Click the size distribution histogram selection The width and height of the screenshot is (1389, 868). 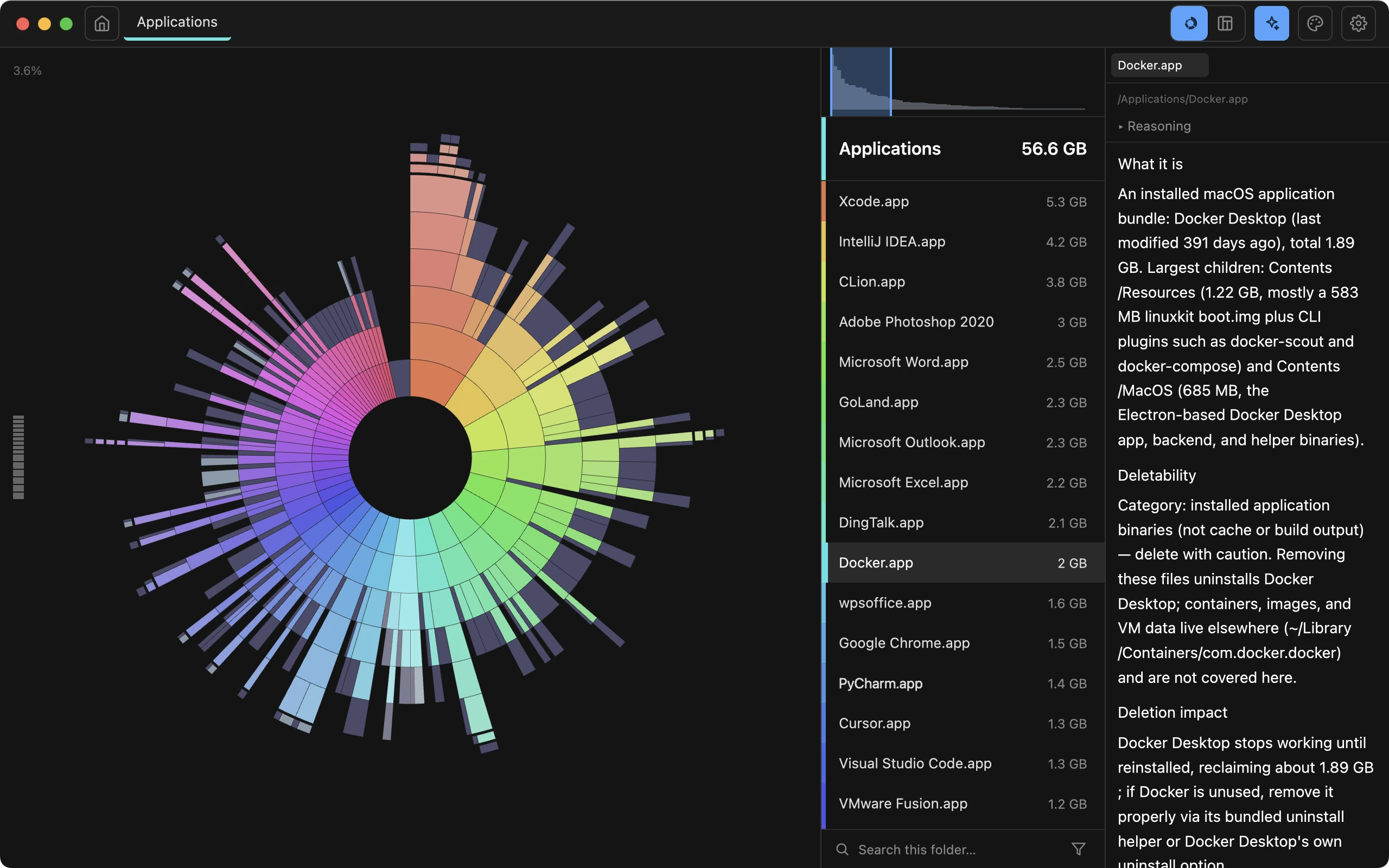pos(861,82)
